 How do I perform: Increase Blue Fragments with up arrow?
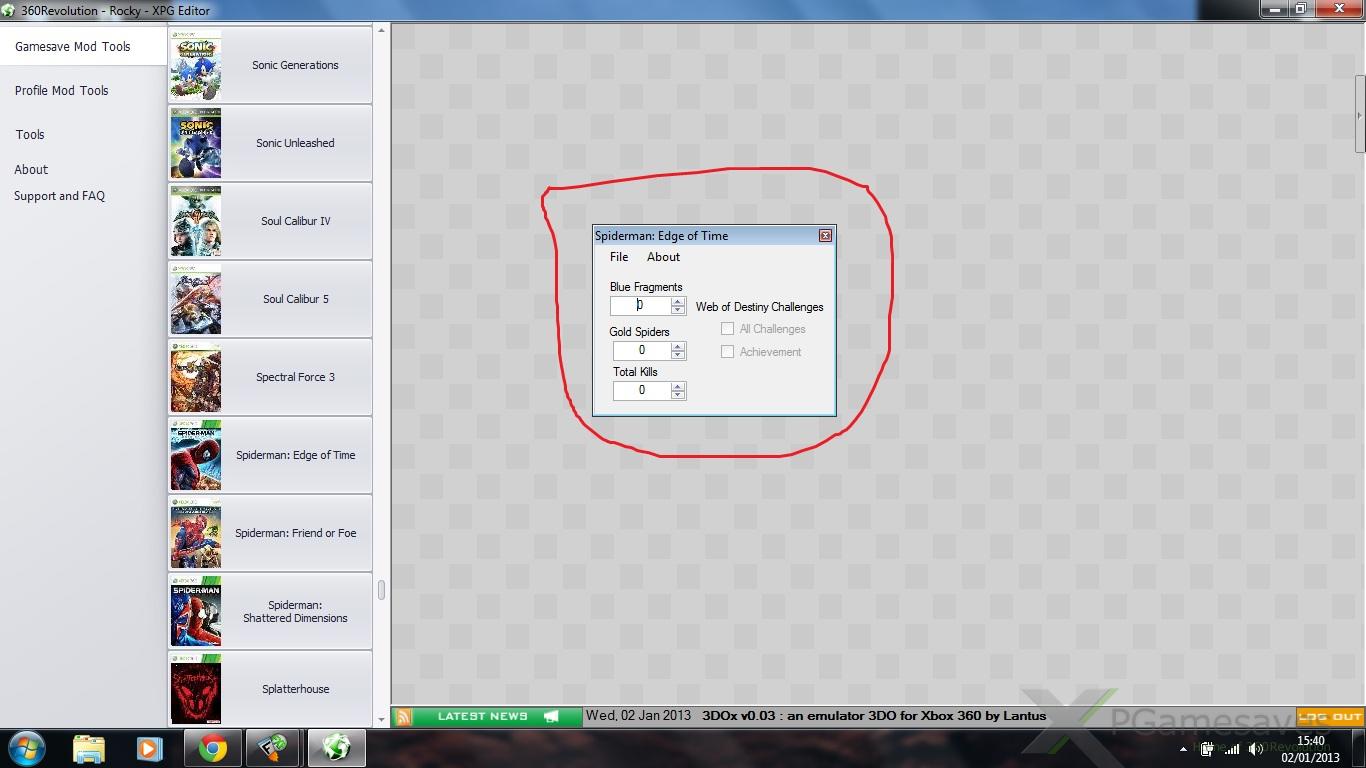tap(678, 302)
